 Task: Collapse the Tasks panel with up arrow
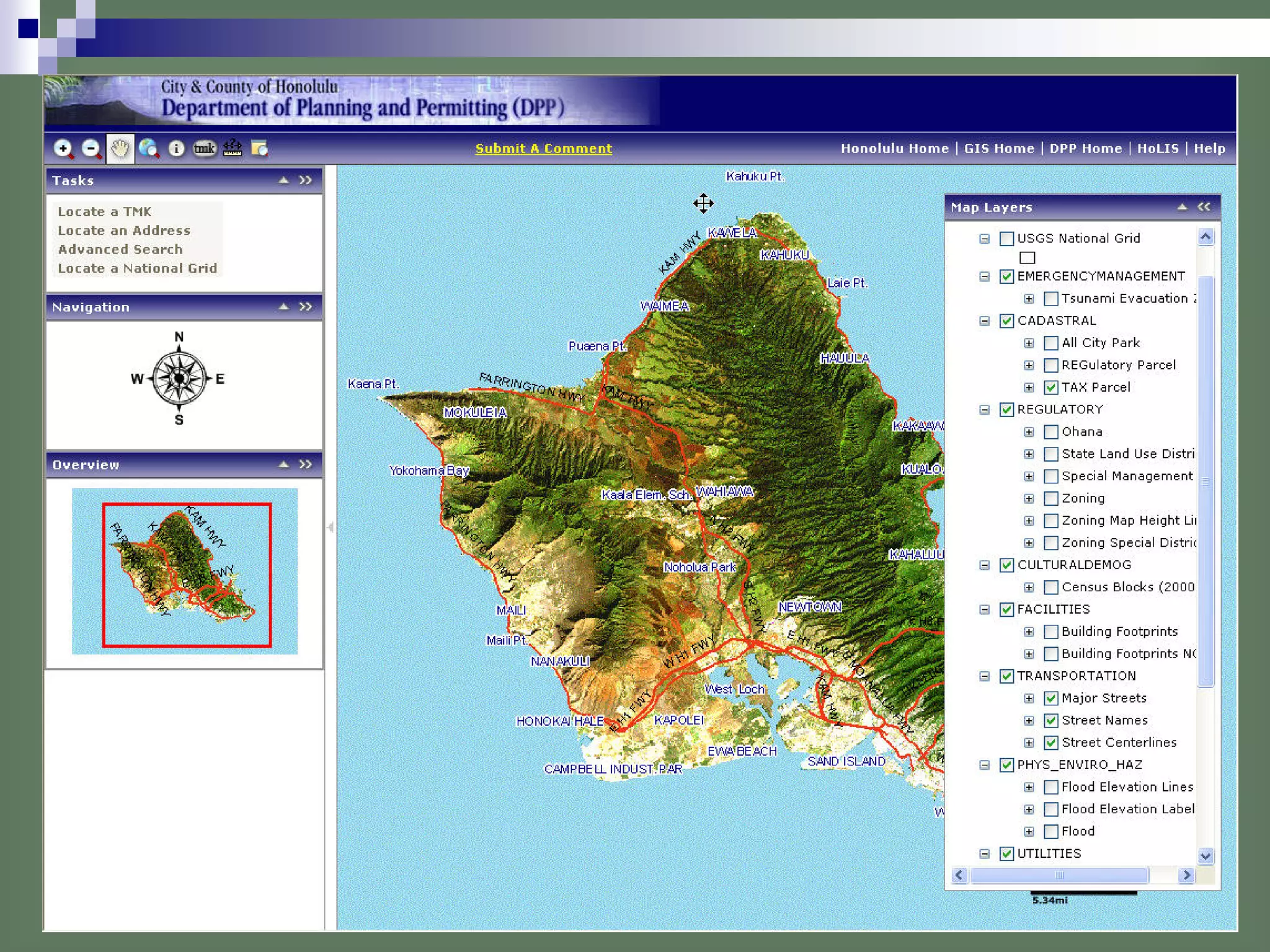click(283, 180)
